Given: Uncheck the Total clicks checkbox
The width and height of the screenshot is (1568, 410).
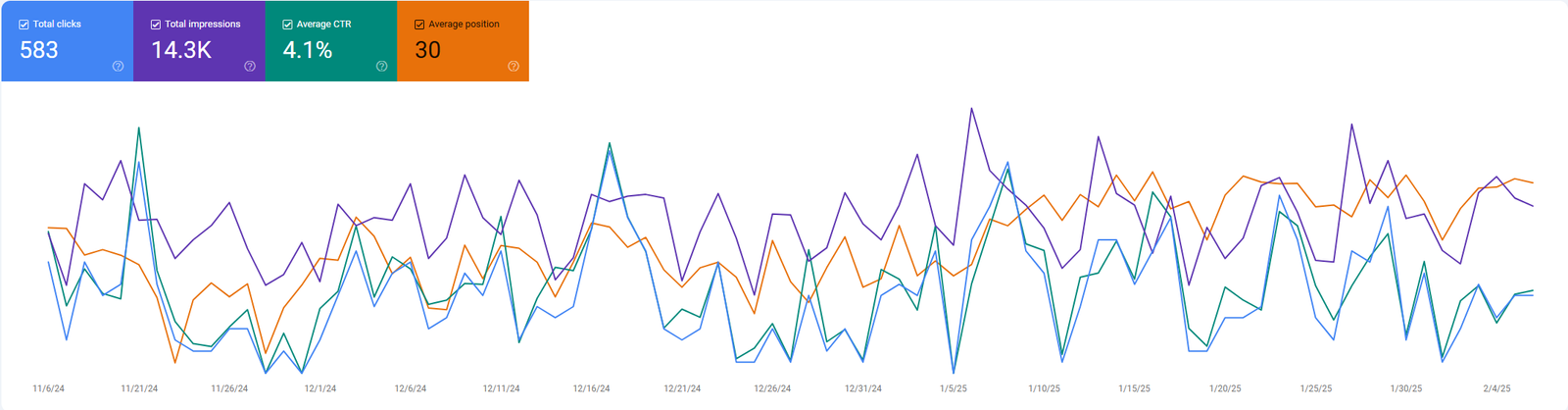Looking at the screenshot, I should 24,25.
